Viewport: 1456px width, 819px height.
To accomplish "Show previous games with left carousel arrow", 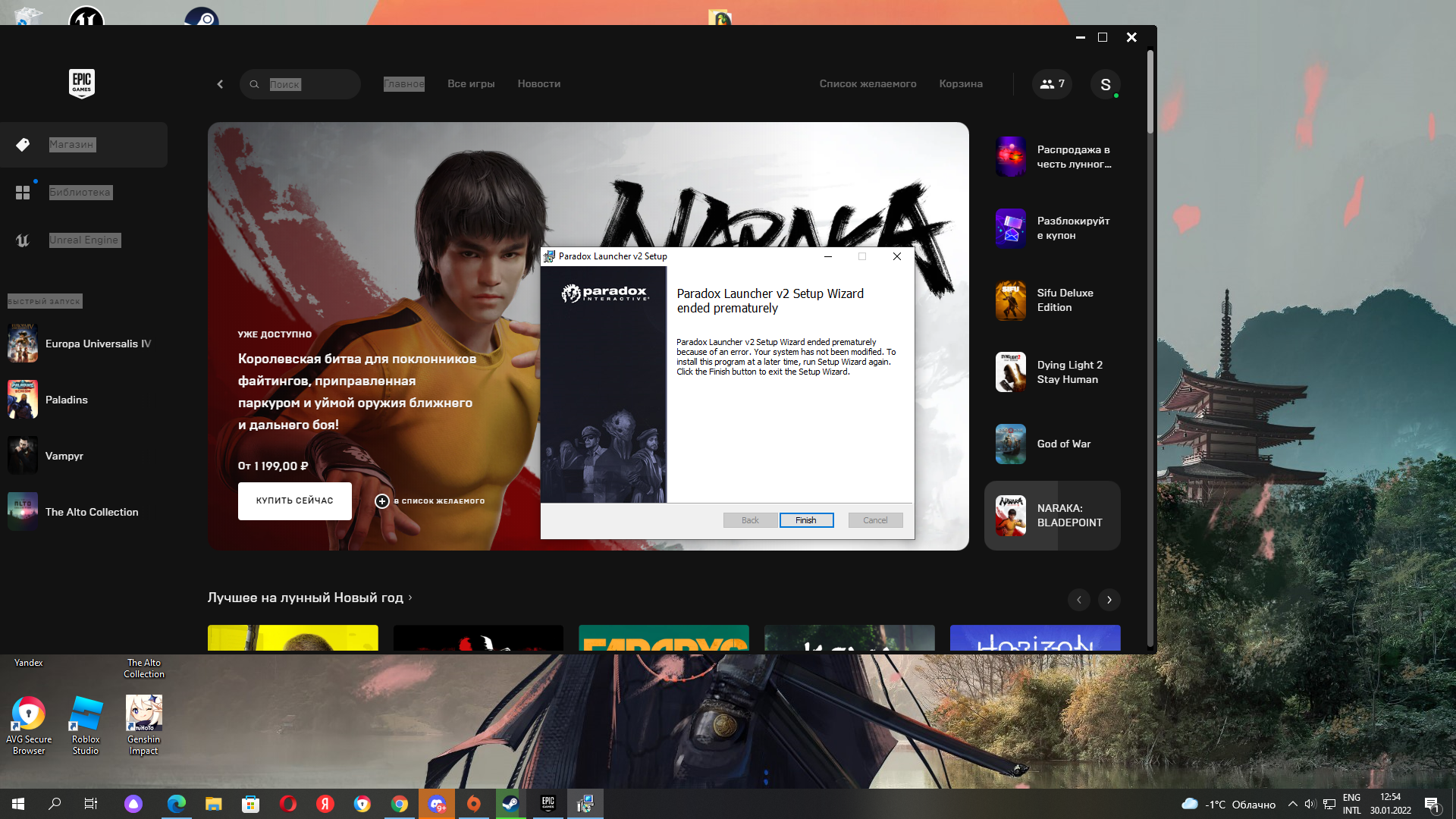I will pos(1079,600).
